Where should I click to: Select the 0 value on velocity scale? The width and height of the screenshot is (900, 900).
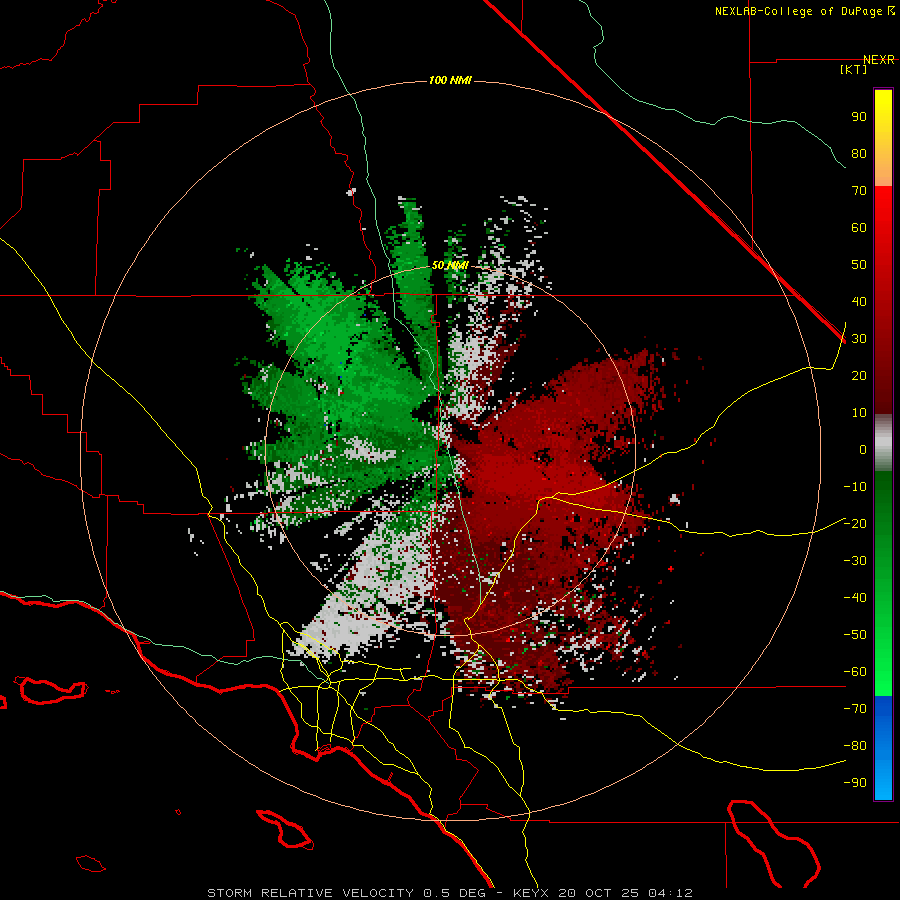click(x=863, y=449)
